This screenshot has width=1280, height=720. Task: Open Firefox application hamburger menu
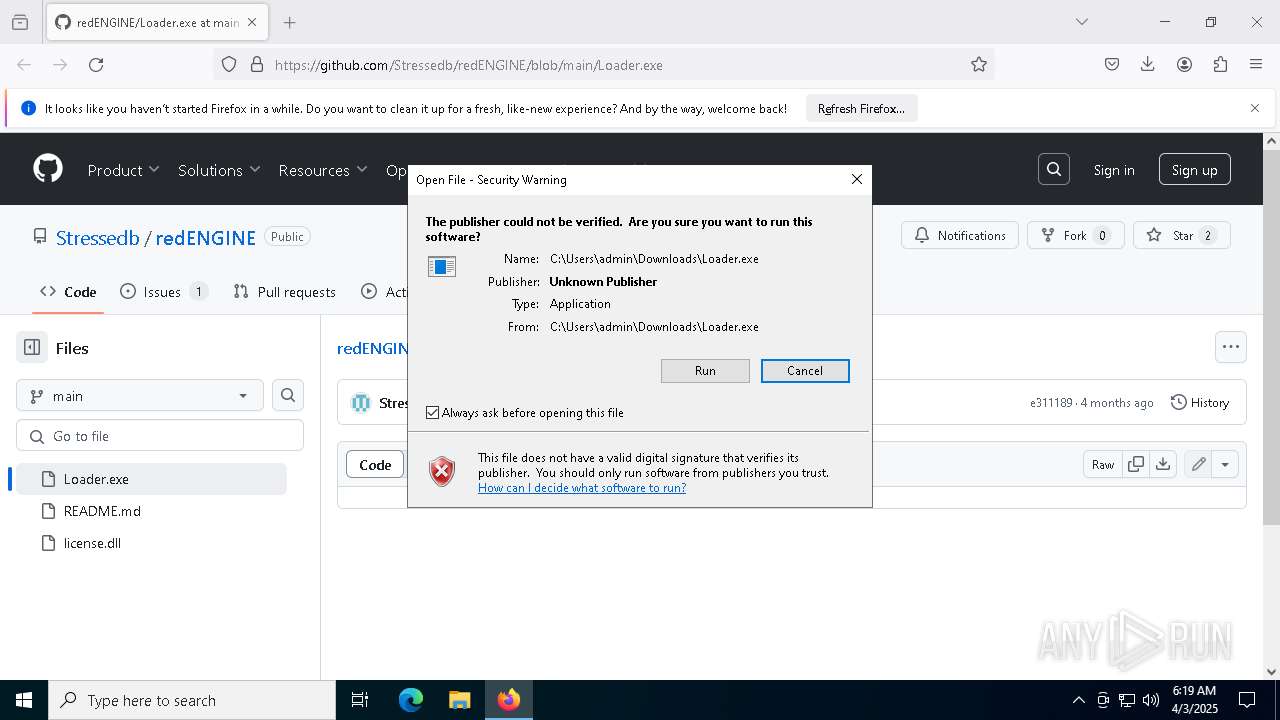1256,65
